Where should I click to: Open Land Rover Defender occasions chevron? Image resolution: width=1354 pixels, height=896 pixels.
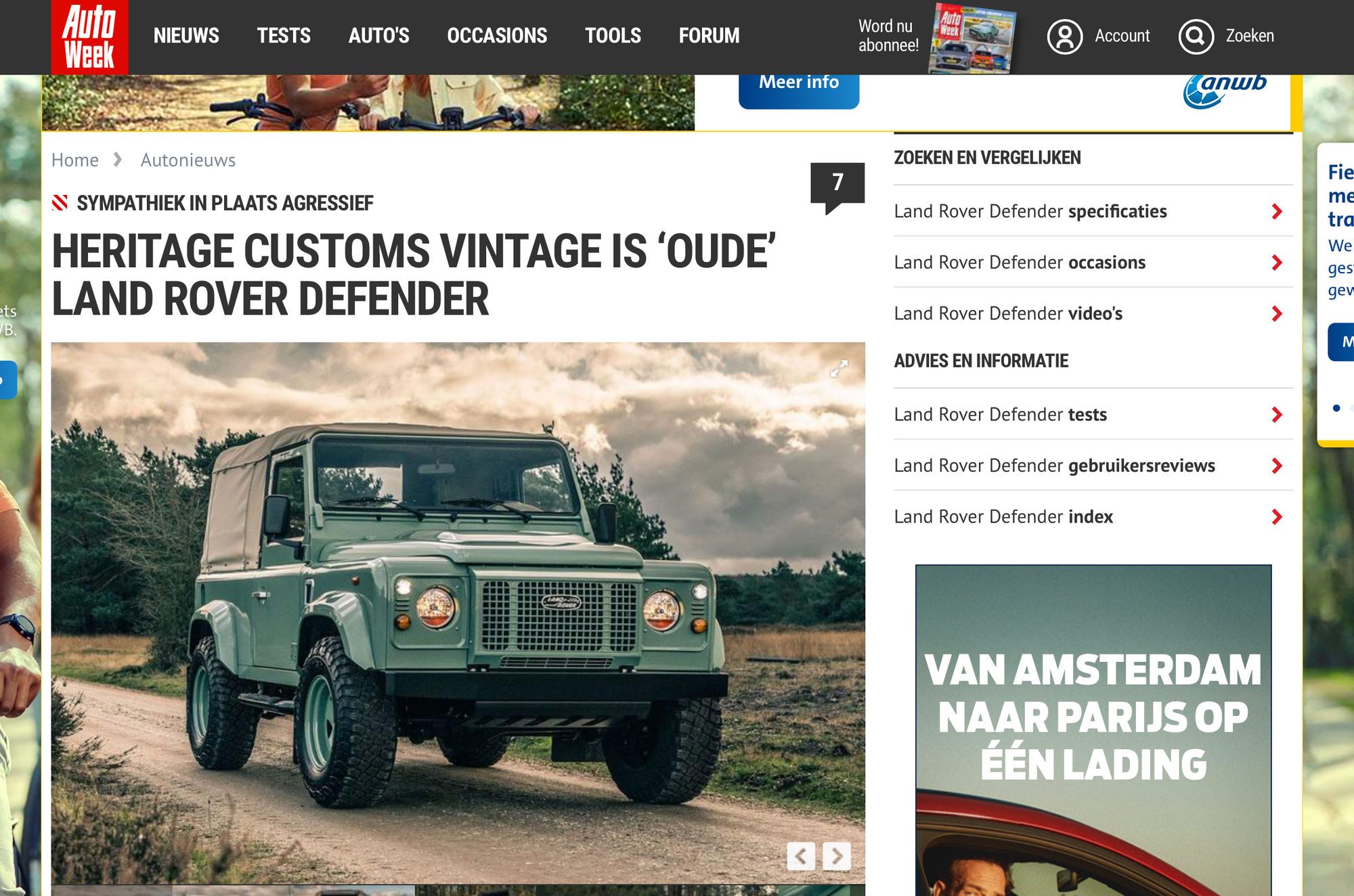1277,263
